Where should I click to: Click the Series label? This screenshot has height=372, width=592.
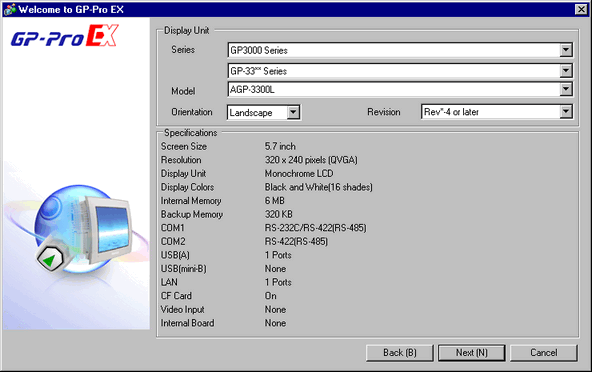pyautogui.click(x=183, y=49)
